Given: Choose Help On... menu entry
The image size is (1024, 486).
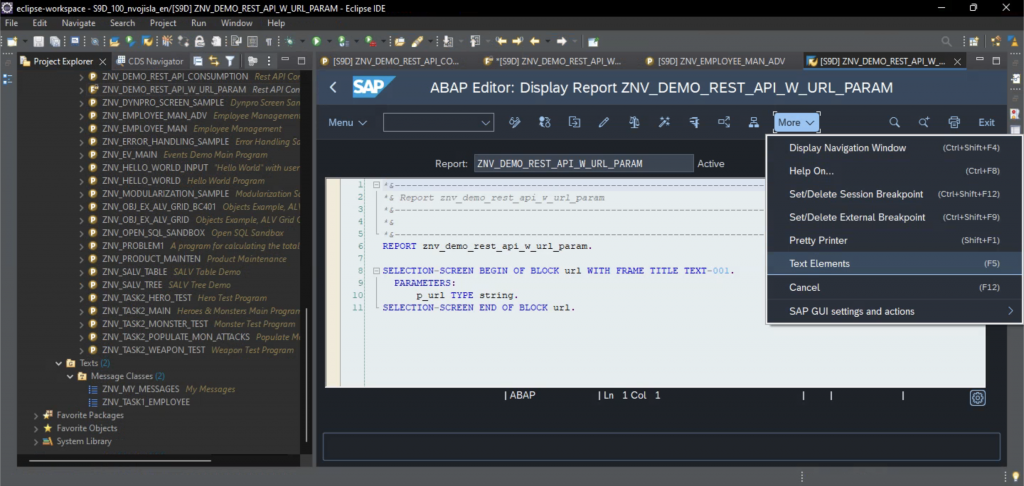Looking at the screenshot, I should 894,171.
